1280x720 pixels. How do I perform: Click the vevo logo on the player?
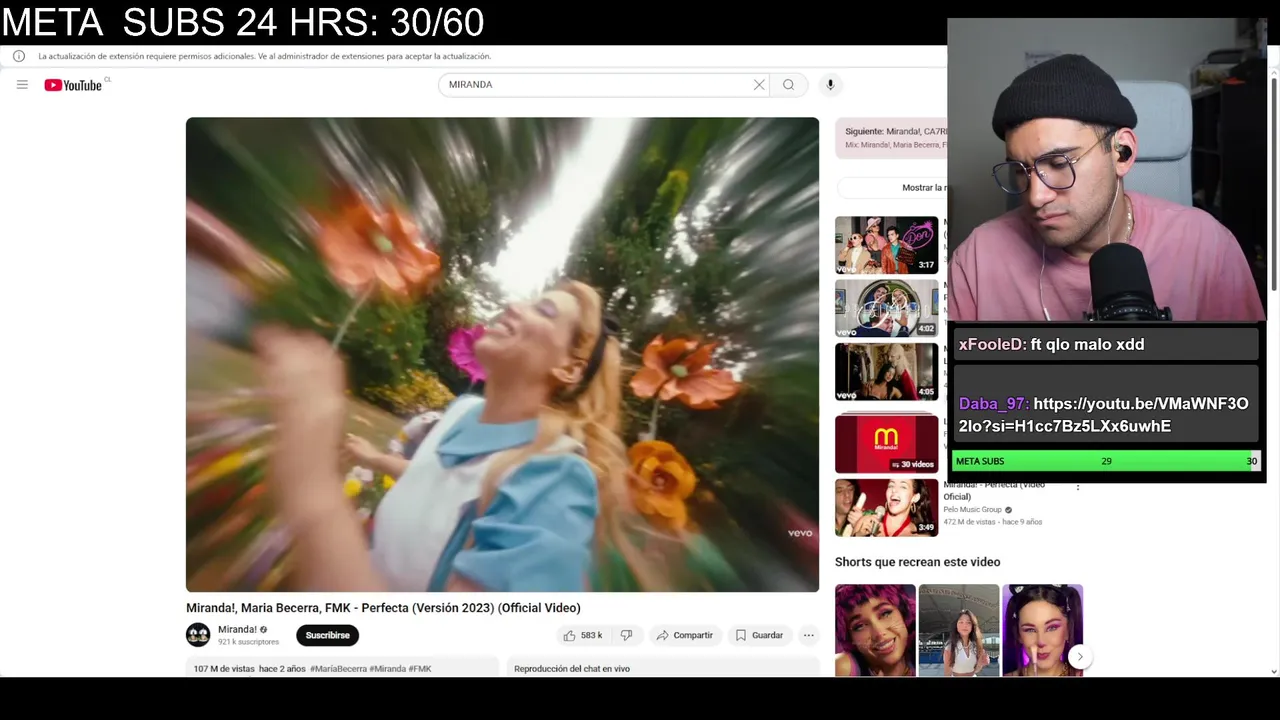[800, 533]
